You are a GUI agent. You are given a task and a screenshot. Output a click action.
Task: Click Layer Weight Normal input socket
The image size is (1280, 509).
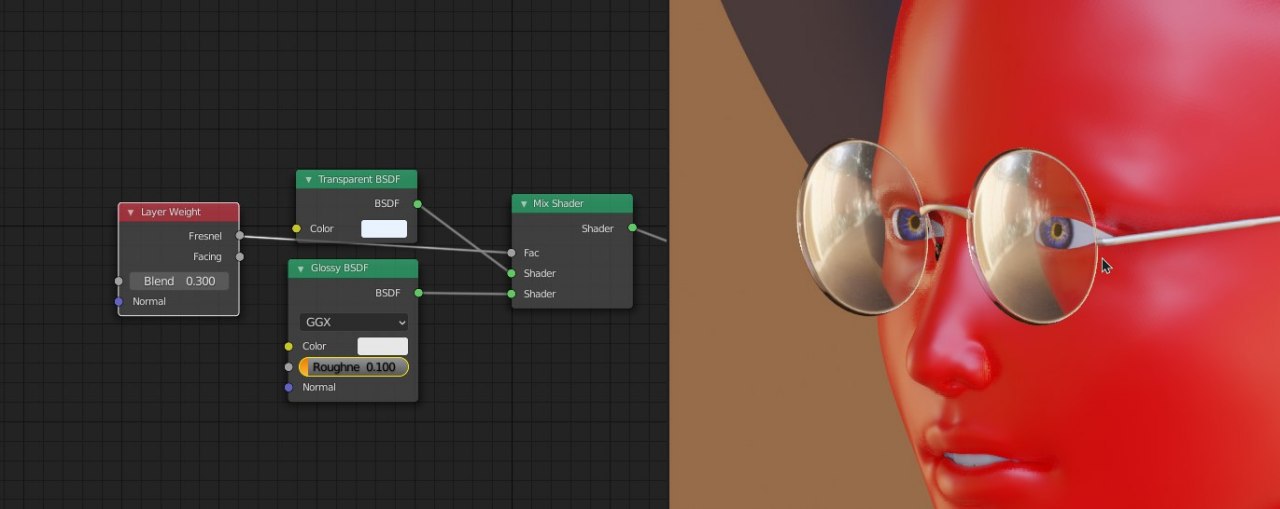119,301
